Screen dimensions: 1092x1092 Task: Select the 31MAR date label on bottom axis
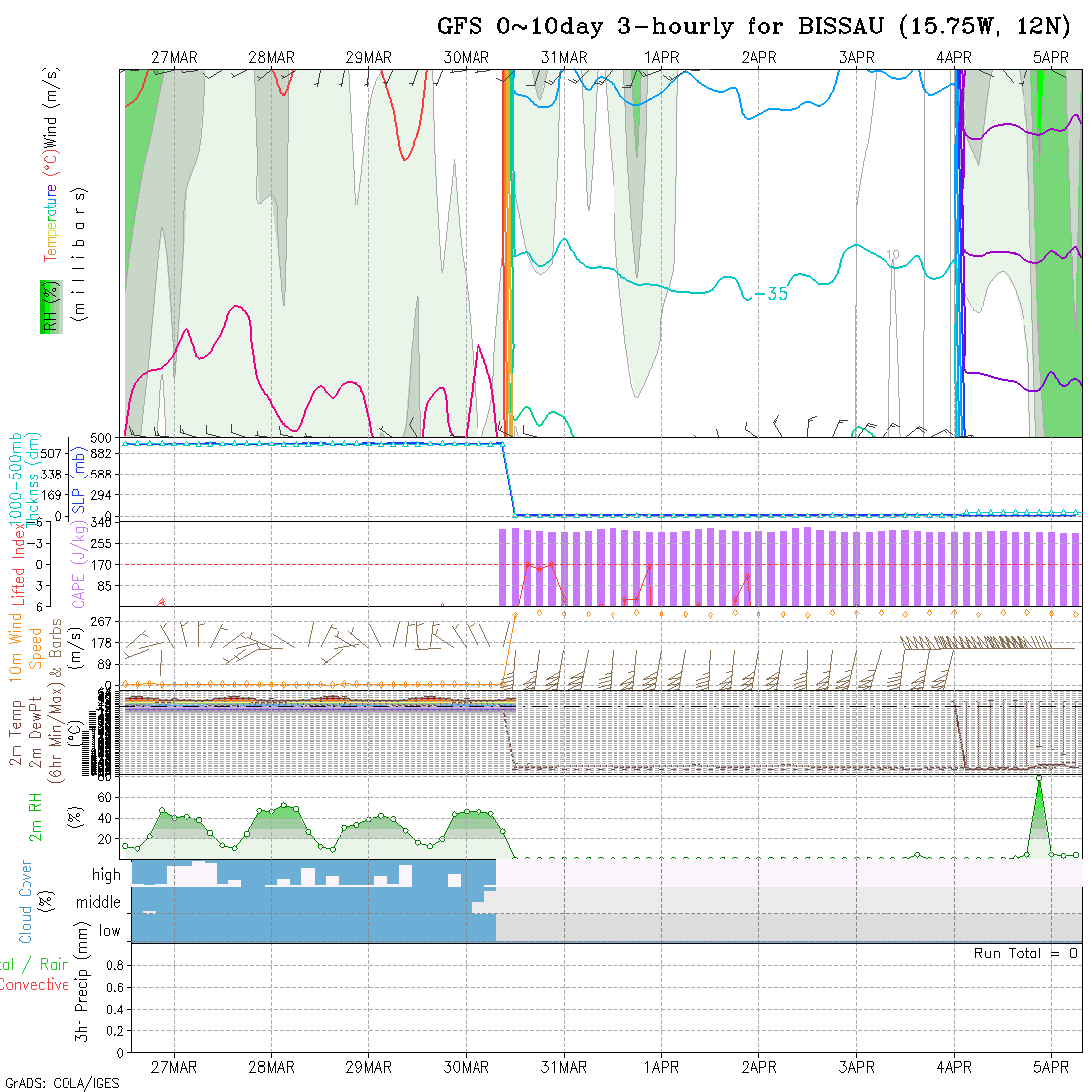564,1067
